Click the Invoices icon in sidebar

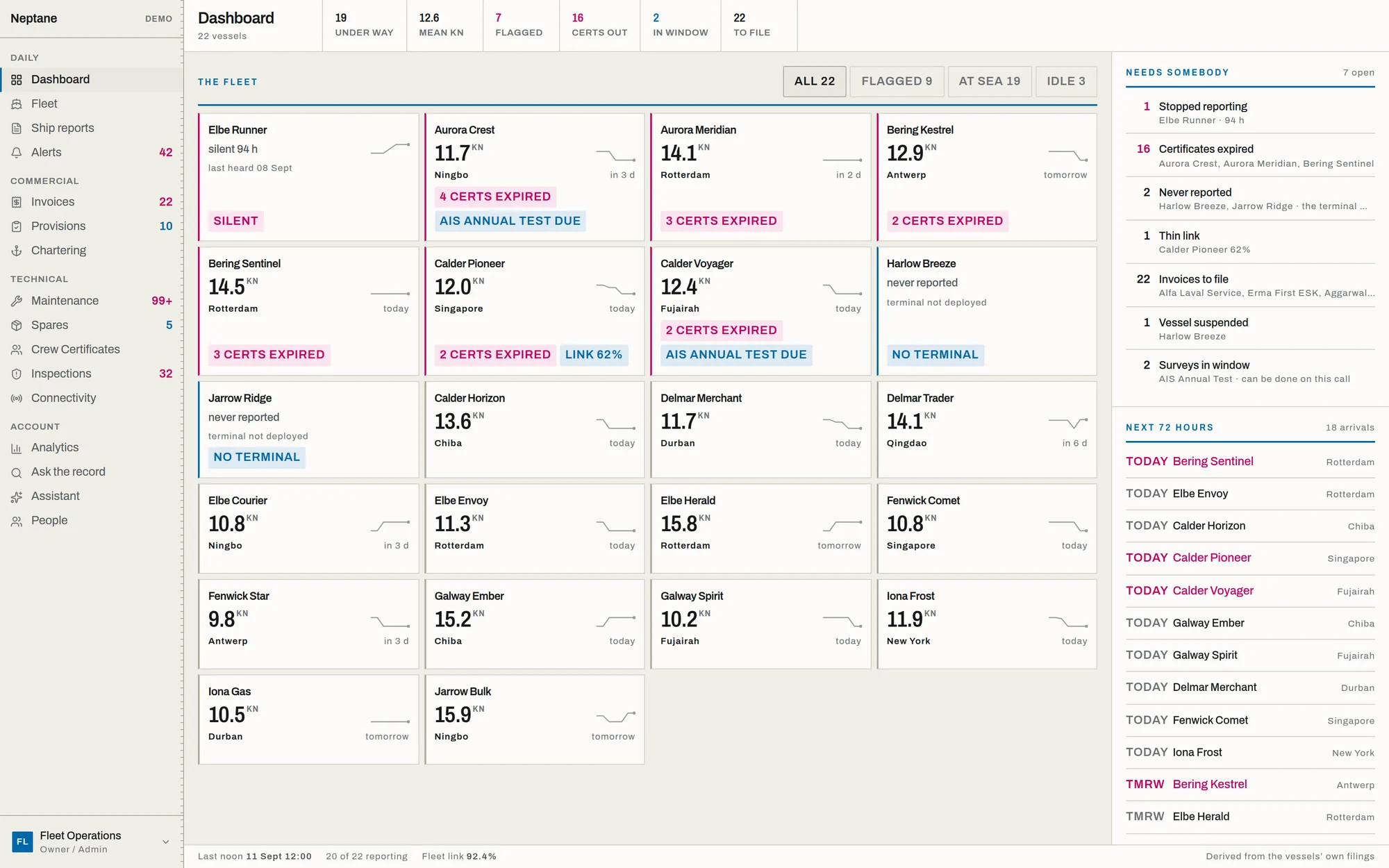pyautogui.click(x=17, y=202)
